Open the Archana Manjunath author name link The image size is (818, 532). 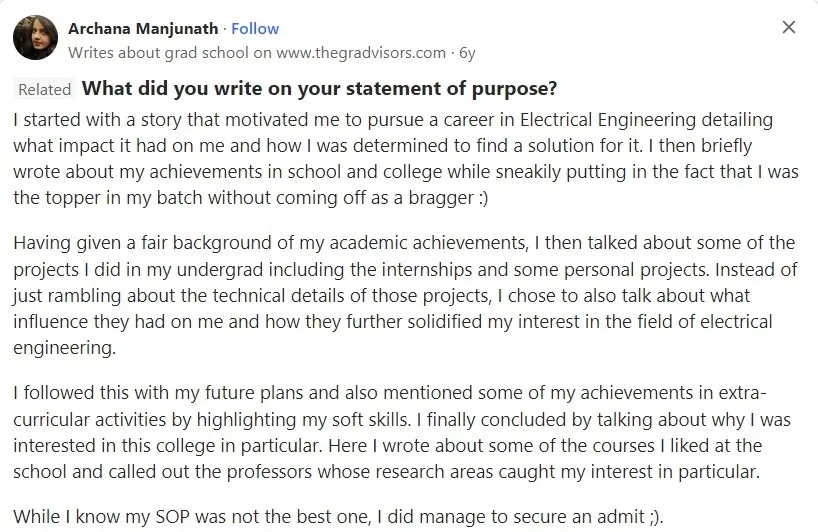click(x=143, y=29)
